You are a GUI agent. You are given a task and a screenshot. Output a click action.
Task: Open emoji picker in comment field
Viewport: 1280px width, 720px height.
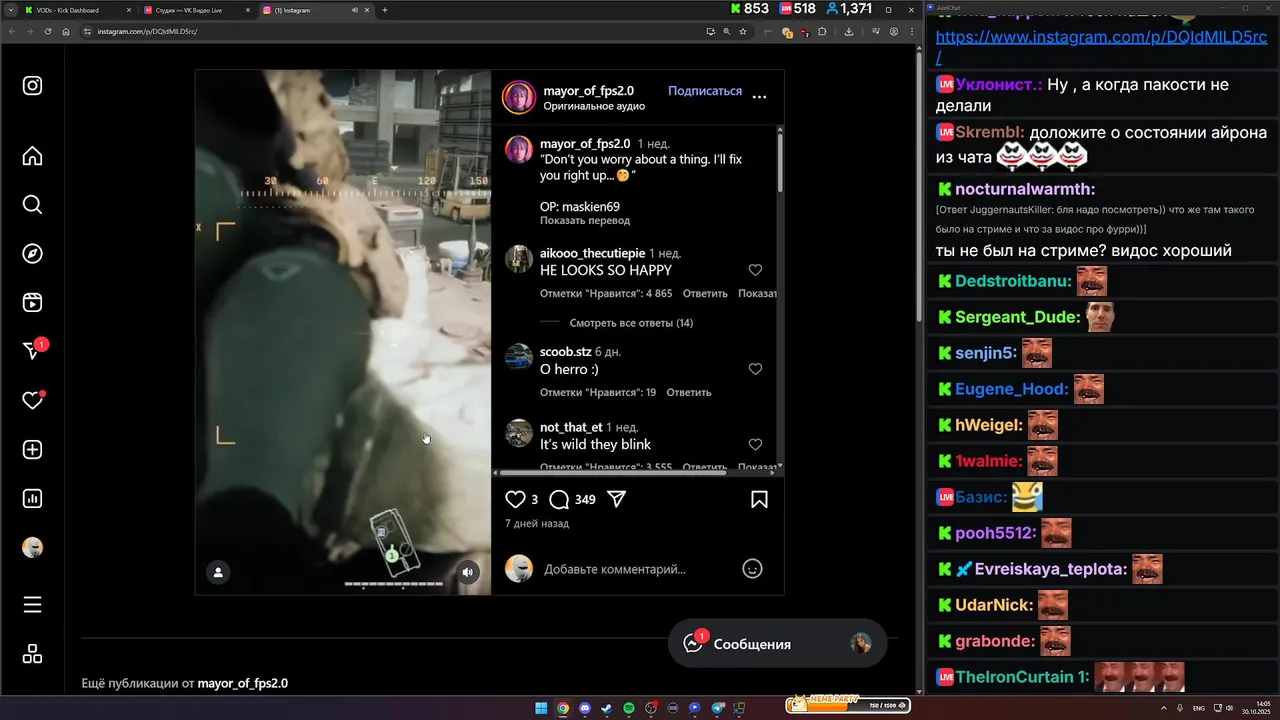tap(752, 568)
